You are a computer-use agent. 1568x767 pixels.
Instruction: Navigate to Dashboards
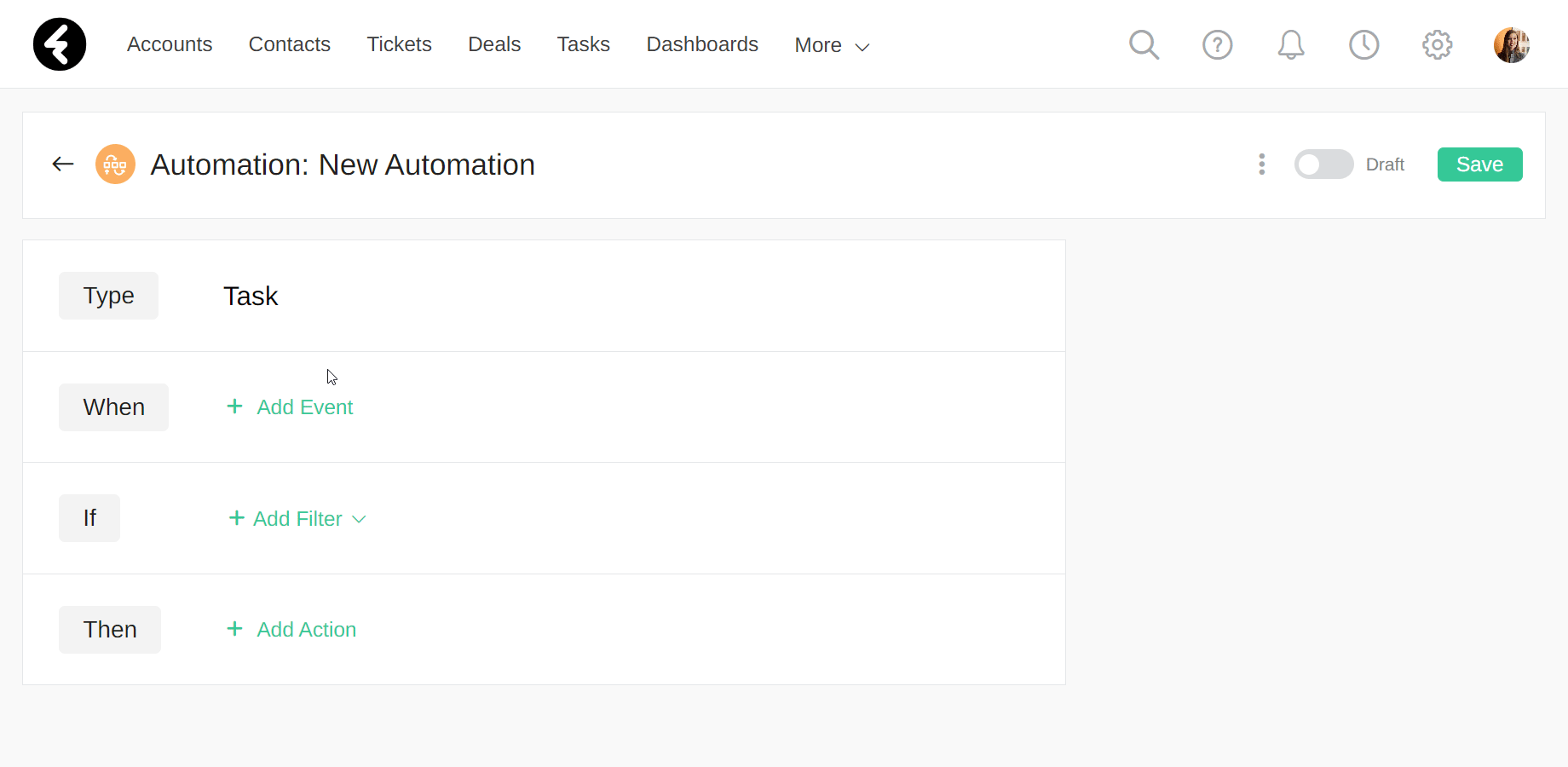click(702, 44)
